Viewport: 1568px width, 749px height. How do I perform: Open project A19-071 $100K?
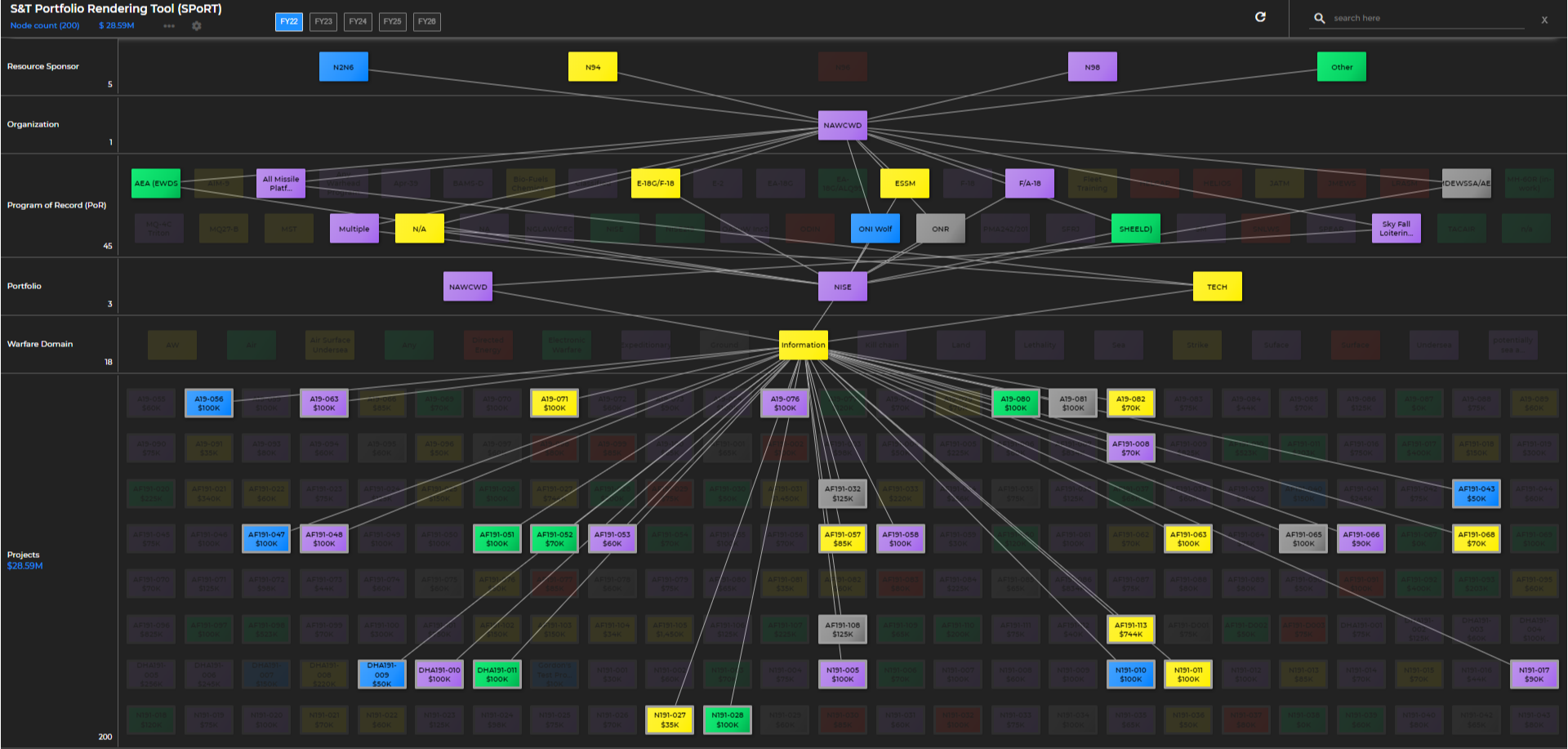pos(555,403)
